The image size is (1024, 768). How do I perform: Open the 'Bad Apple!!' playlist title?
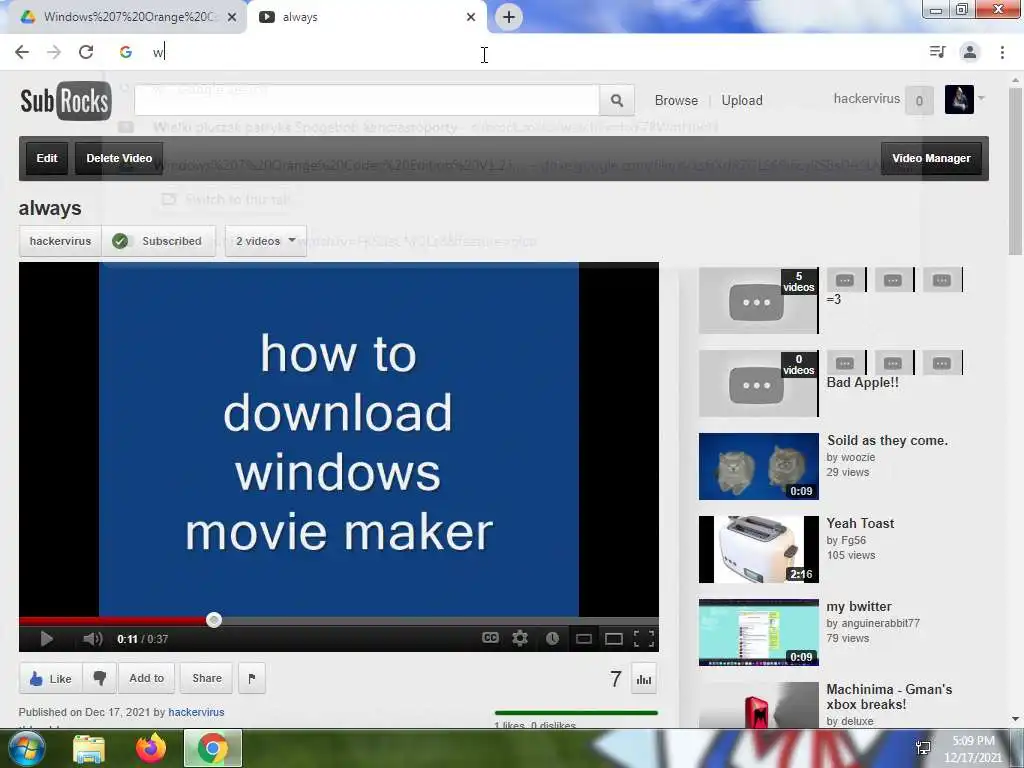863,383
